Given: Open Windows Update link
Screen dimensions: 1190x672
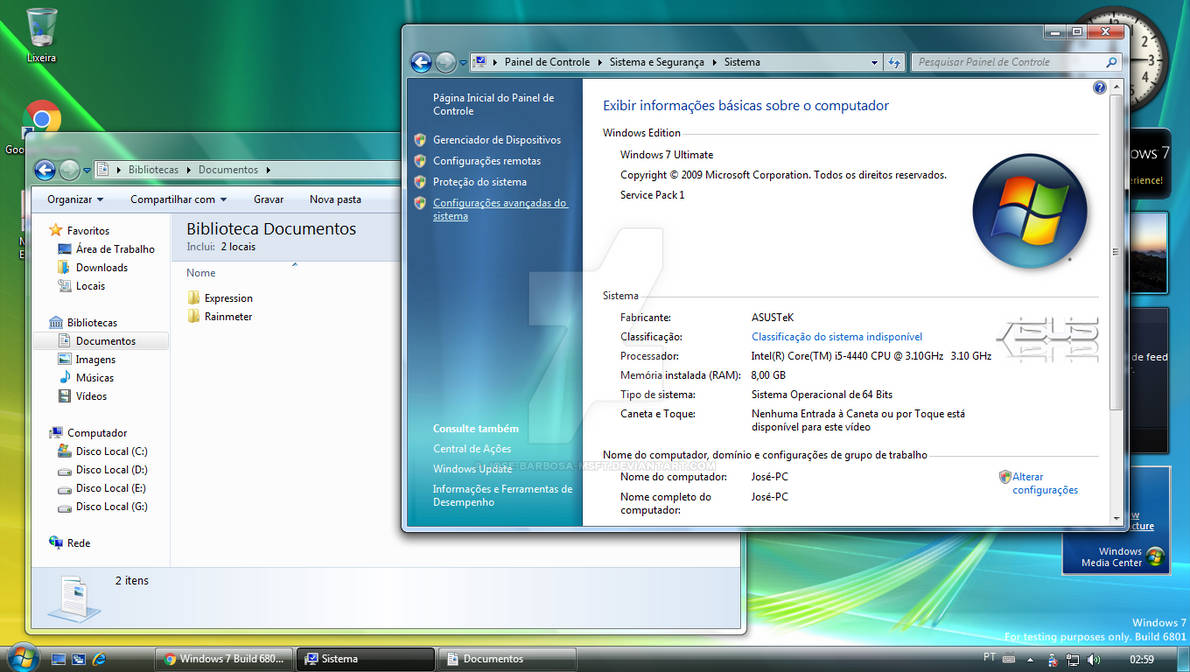Looking at the screenshot, I should click(x=472, y=469).
